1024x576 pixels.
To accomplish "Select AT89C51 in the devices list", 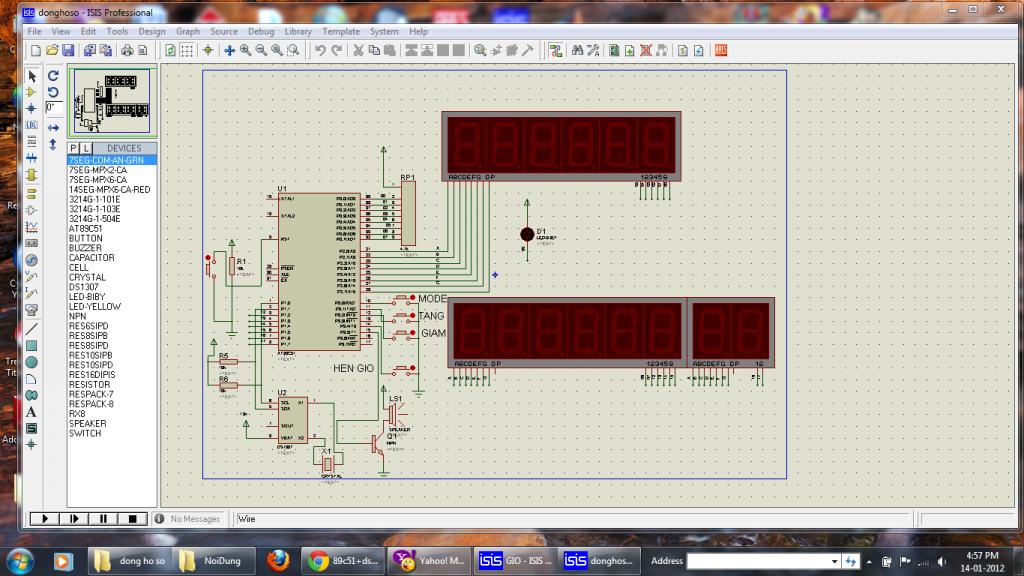I will [x=86, y=228].
